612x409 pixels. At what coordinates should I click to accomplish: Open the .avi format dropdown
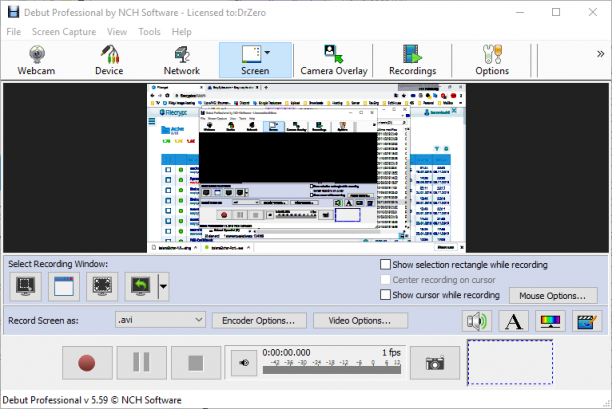[x=160, y=320]
